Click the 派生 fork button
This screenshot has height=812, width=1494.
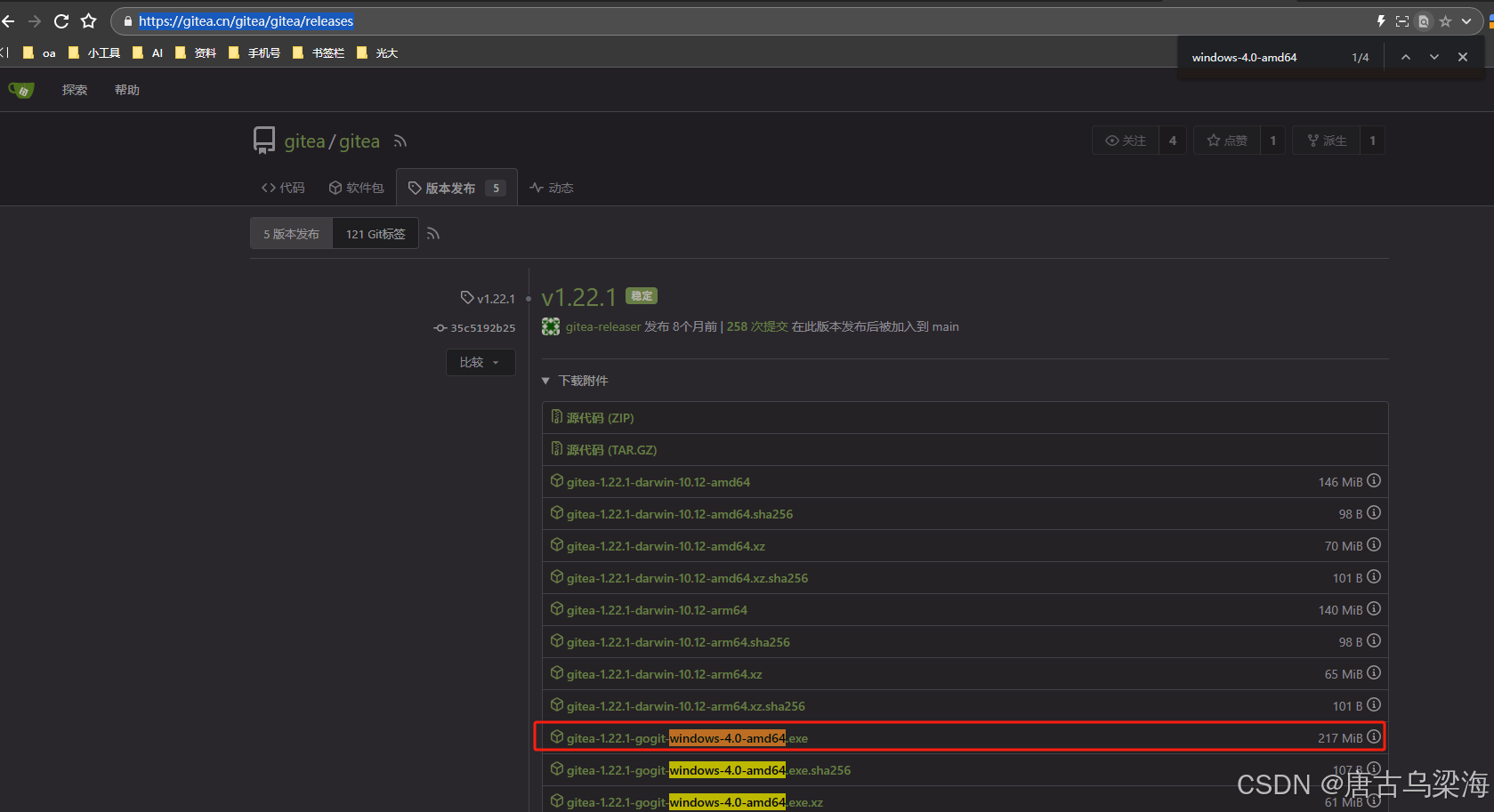pos(1326,141)
